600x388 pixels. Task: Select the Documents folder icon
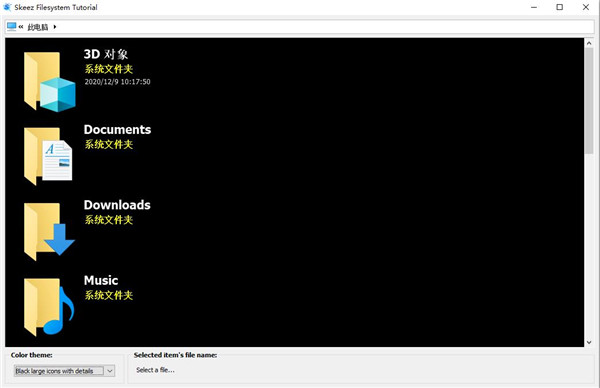(x=48, y=157)
